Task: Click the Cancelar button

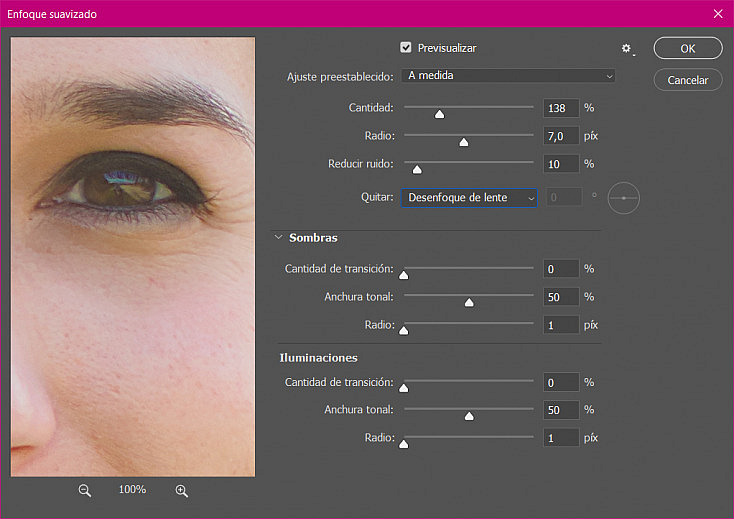Action: tap(688, 80)
